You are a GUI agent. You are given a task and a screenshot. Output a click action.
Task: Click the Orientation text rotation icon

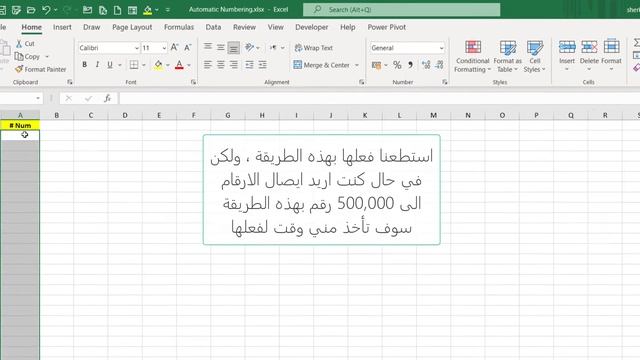[x=249, y=47]
